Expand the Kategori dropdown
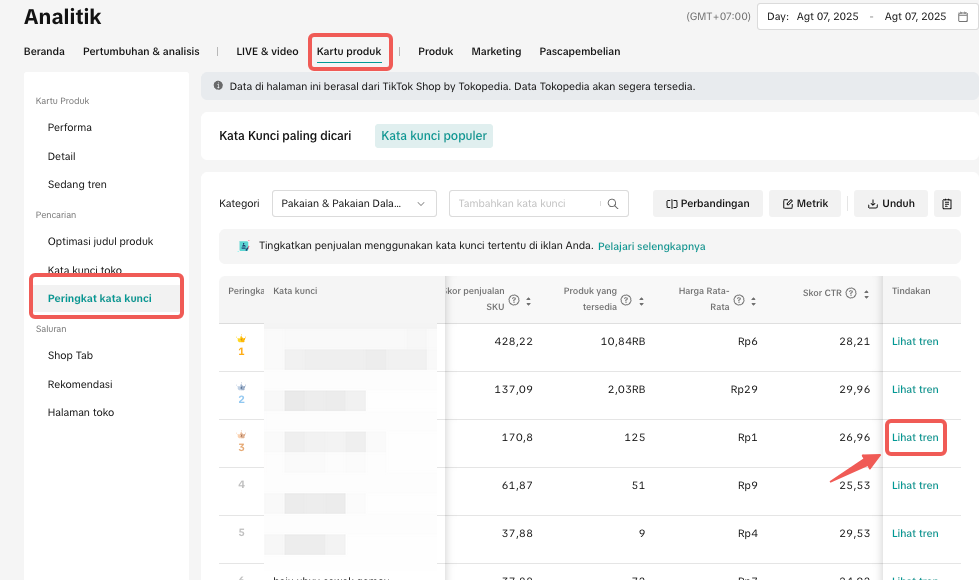Image resolution: width=979 pixels, height=580 pixels. coord(354,204)
